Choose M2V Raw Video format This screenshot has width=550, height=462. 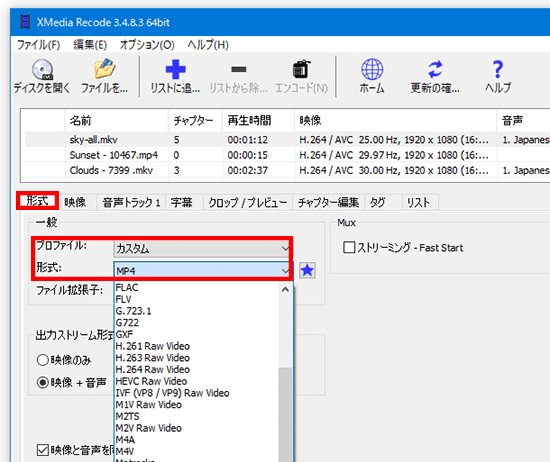click(x=197, y=428)
